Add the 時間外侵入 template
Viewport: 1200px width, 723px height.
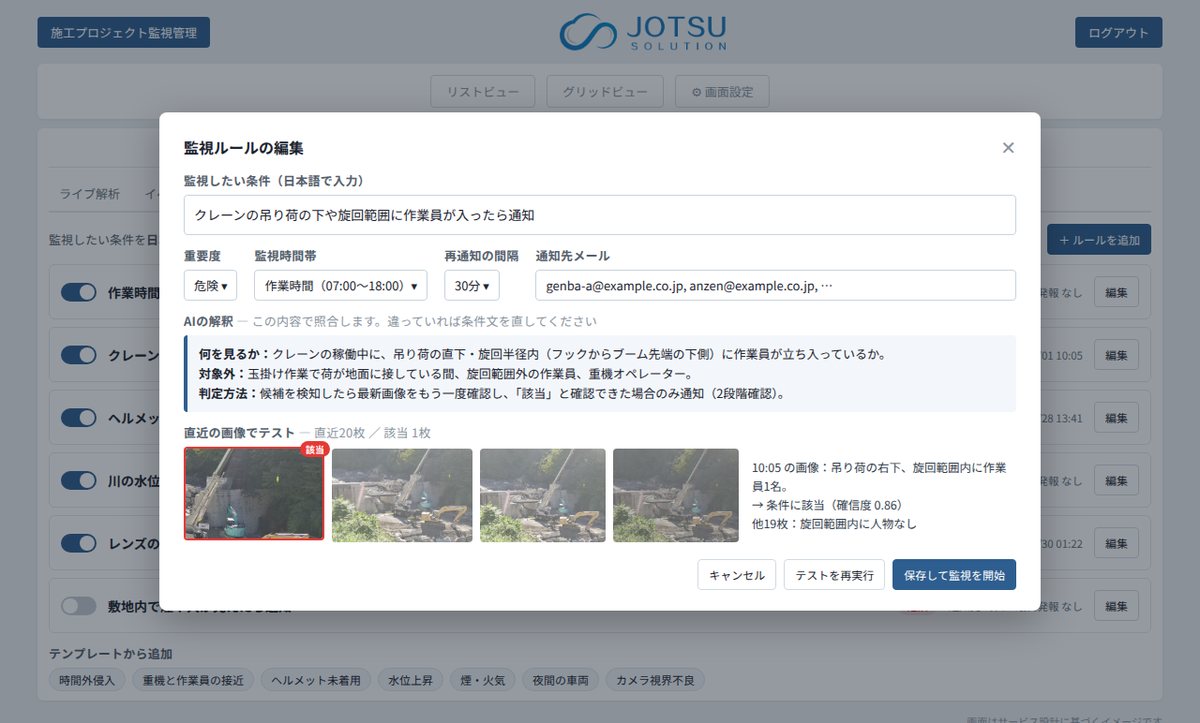pos(88,680)
